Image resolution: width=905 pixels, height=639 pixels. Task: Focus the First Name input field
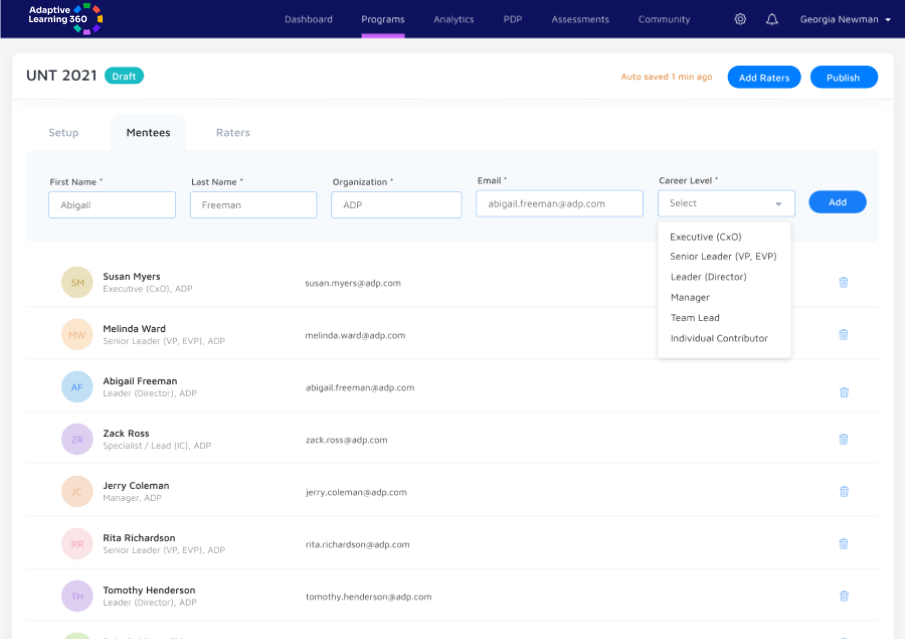(112, 205)
